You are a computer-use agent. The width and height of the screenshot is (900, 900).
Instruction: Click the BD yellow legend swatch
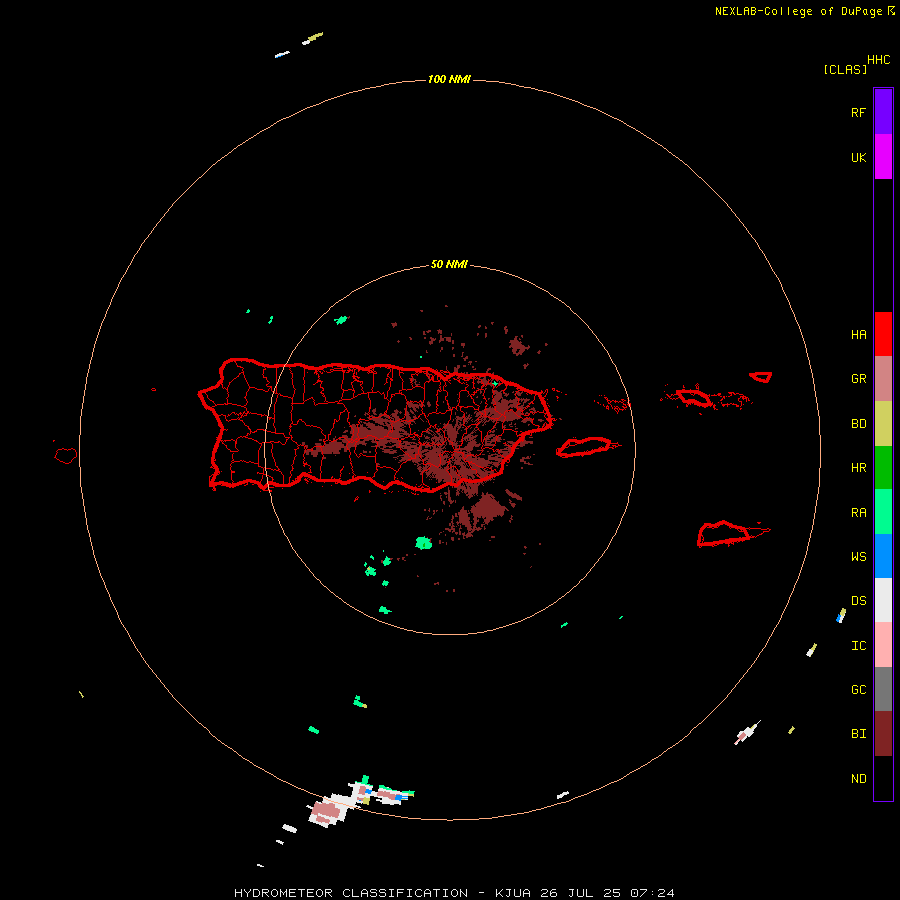(x=883, y=424)
